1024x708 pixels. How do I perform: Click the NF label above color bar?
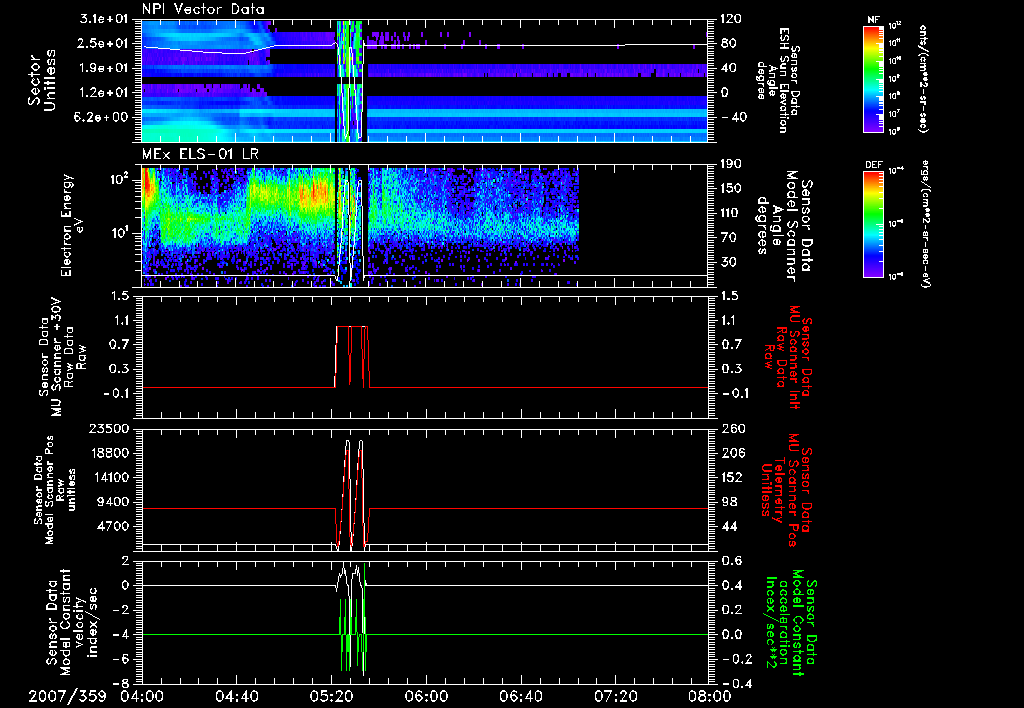tap(873, 20)
